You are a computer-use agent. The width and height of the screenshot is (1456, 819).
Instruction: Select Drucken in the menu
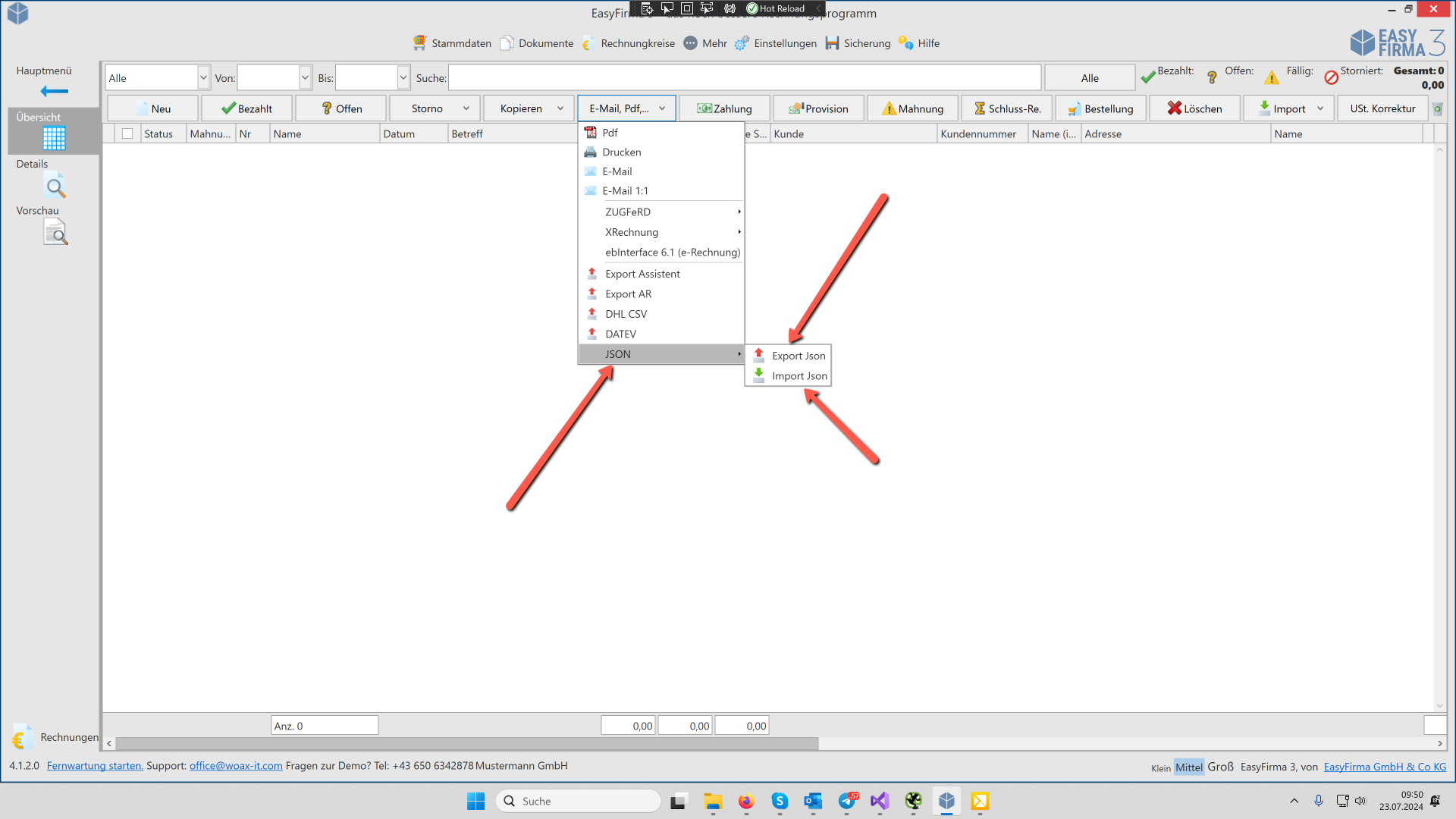coord(661,152)
